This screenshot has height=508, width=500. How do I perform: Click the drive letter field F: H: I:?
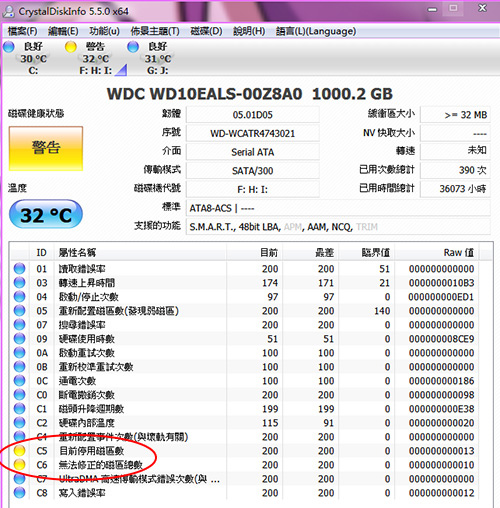253,189
